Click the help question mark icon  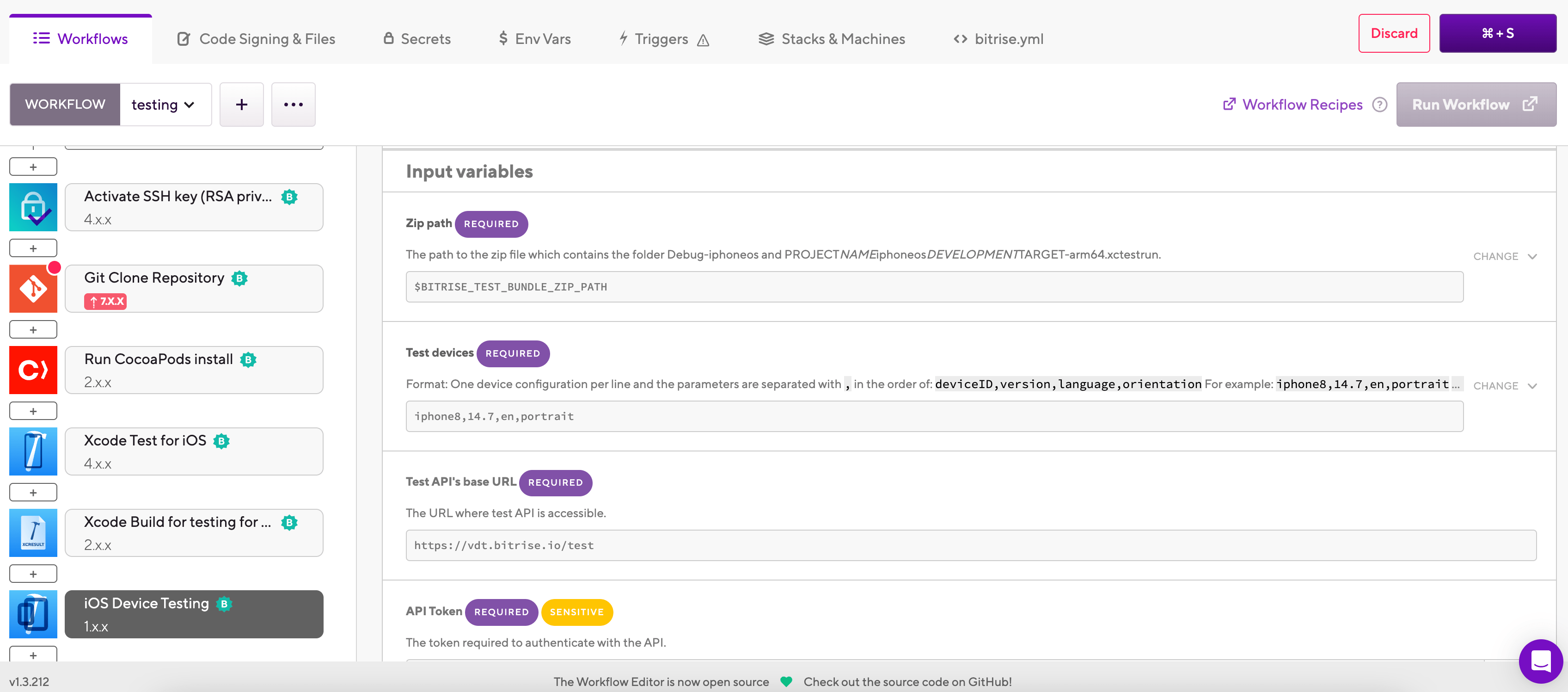[1380, 105]
